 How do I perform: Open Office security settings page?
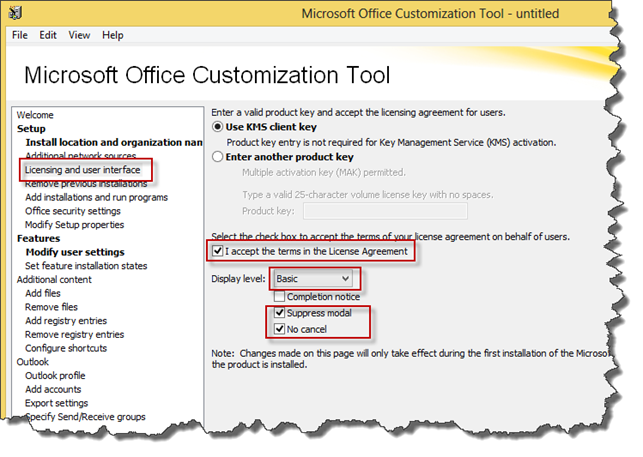(73, 211)
